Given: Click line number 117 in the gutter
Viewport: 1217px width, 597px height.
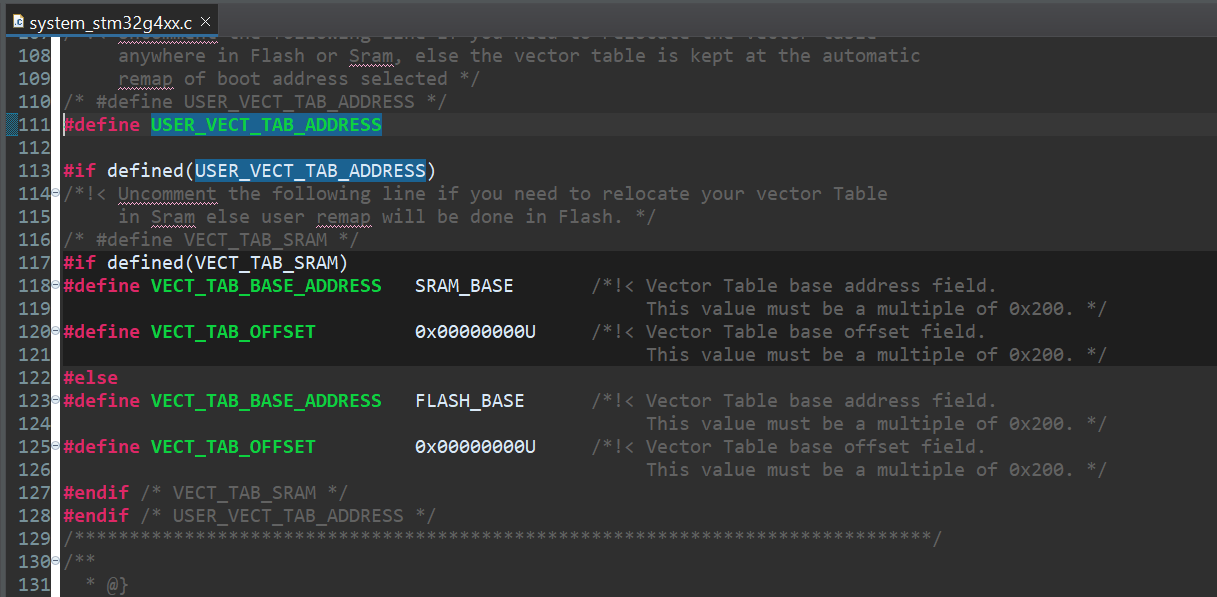Looking at the screenshot, I should coord(33,263).
